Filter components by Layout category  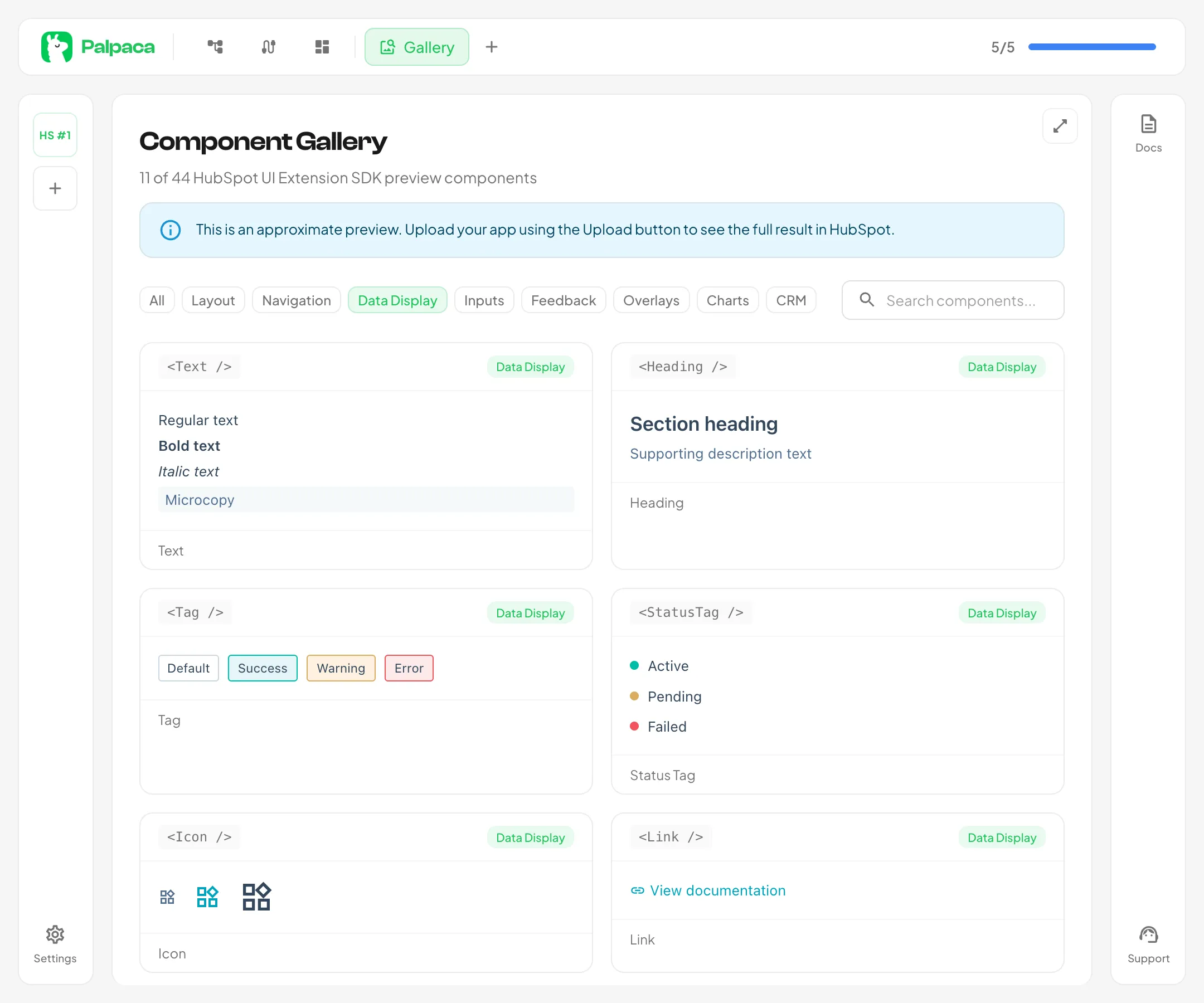[213, 300]
